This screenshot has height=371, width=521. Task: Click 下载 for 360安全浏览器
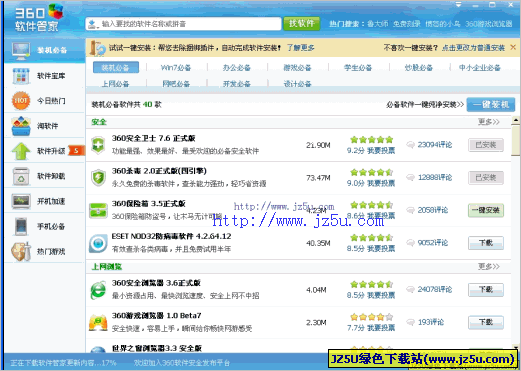[486, 290]
